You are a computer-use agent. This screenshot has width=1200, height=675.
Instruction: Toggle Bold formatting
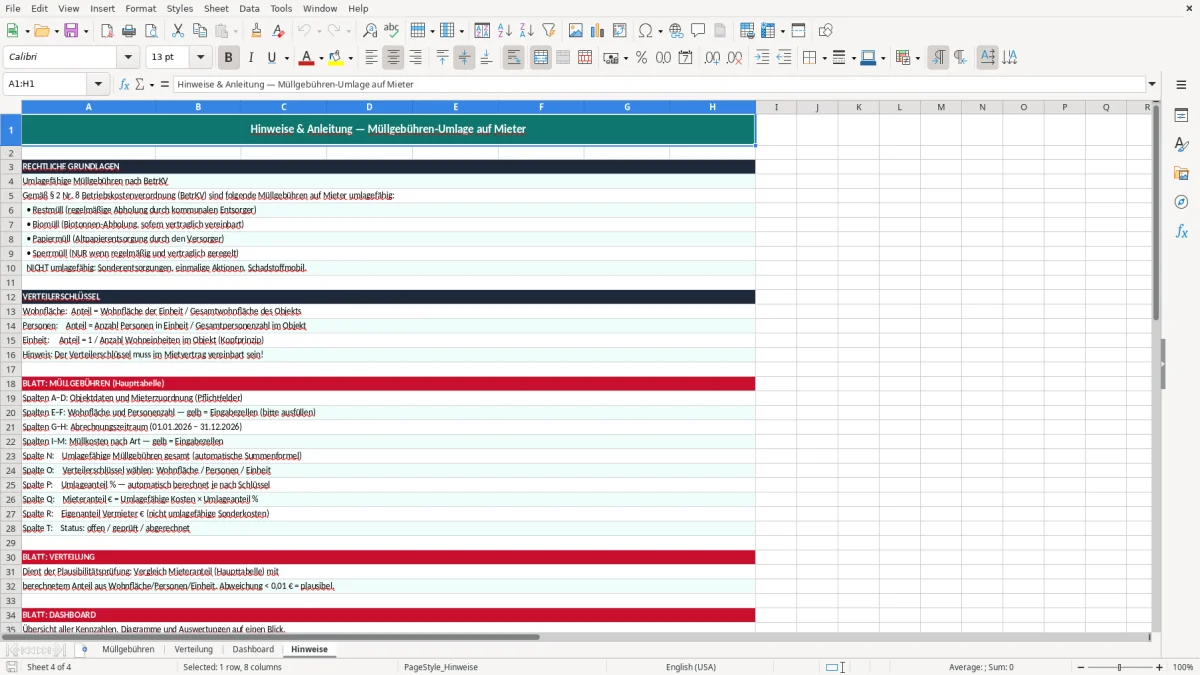pos(229,58)
